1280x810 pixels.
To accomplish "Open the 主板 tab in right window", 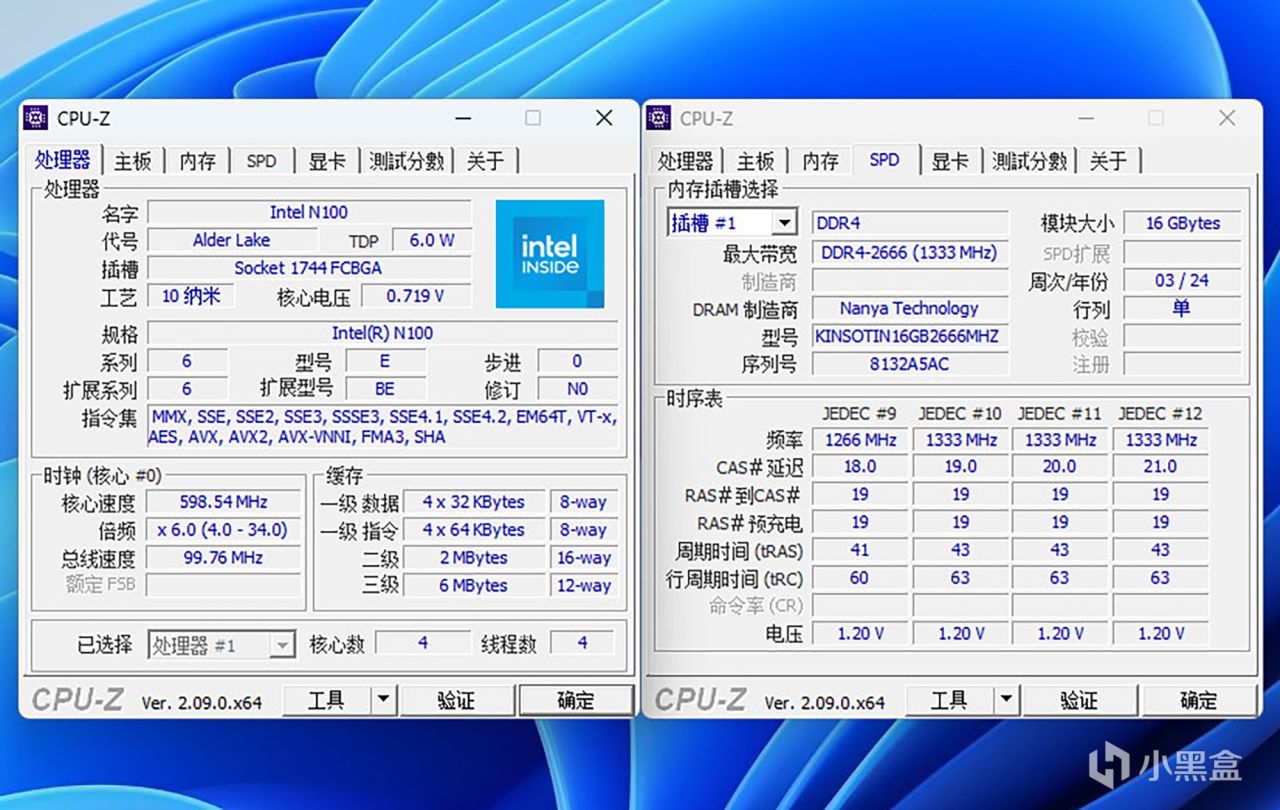I will coord(755,161).
